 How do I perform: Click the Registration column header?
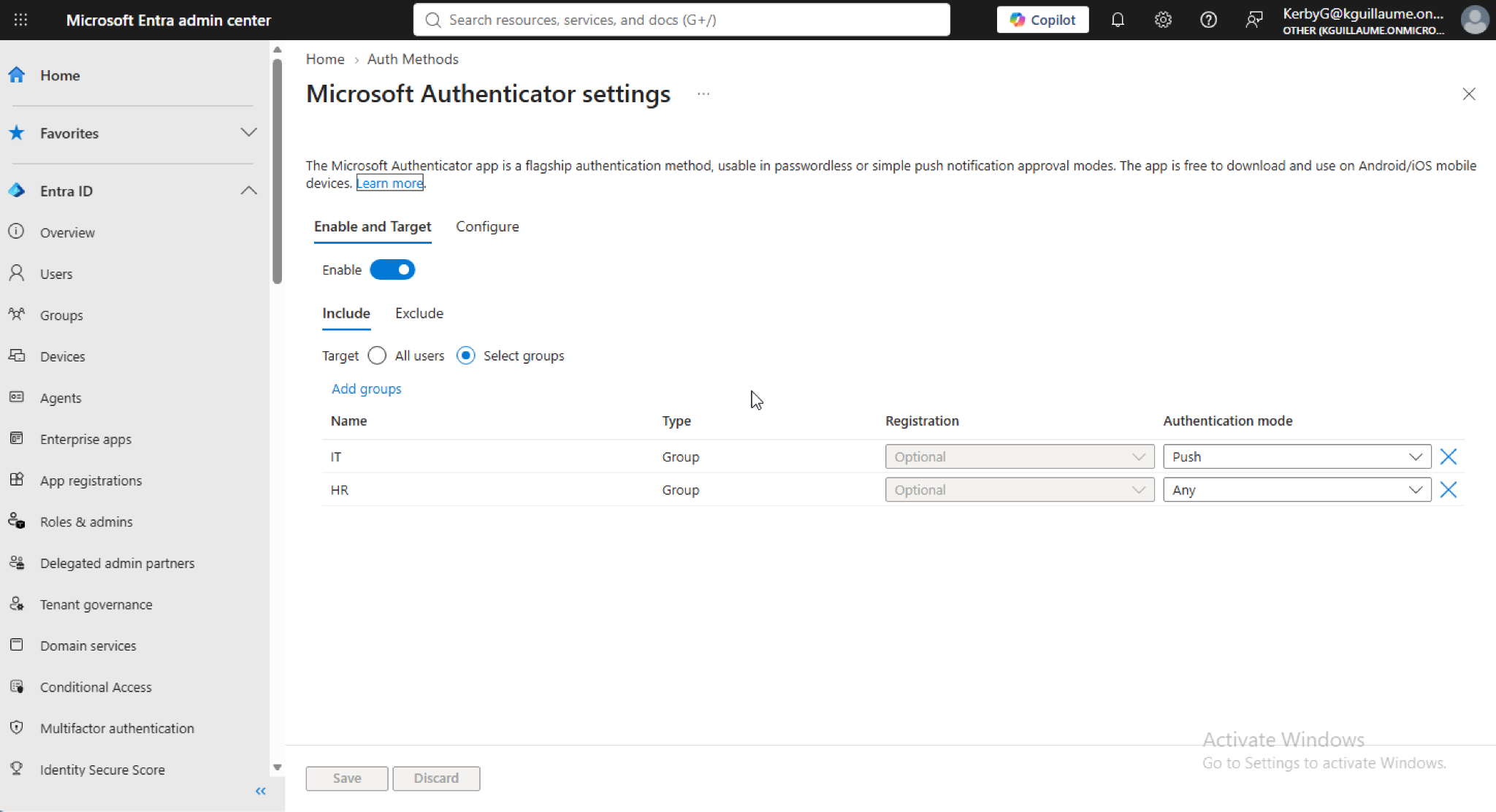coord(922,421)
